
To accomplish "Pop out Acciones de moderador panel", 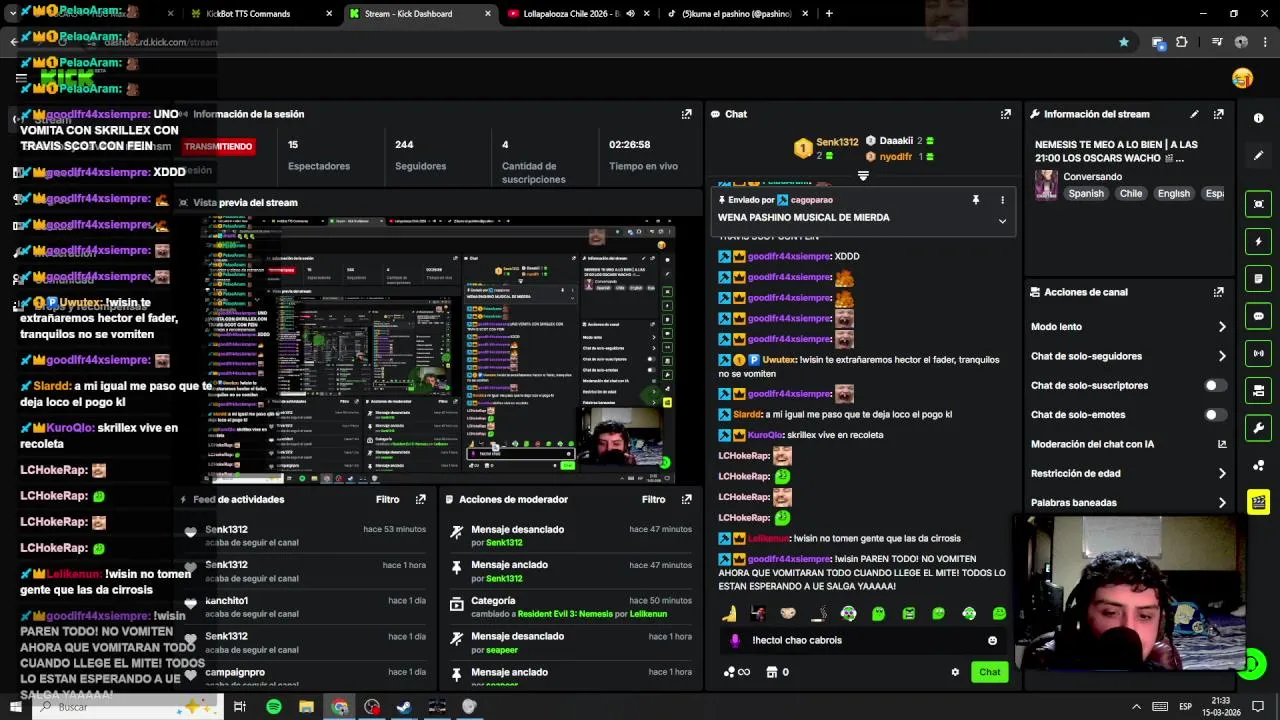I will [686, 499].
